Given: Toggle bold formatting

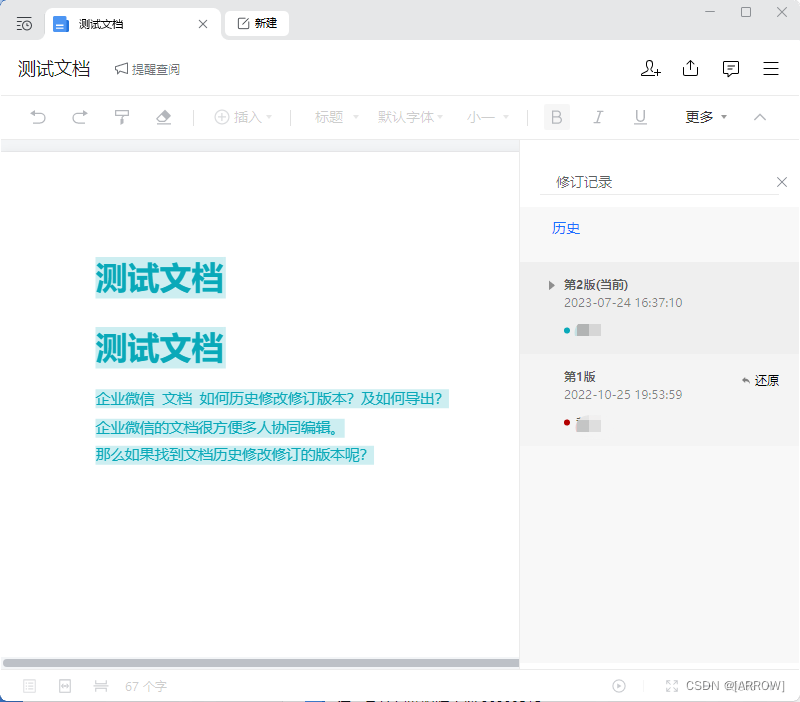Looking at the screenshot, I should pos(557,117).
